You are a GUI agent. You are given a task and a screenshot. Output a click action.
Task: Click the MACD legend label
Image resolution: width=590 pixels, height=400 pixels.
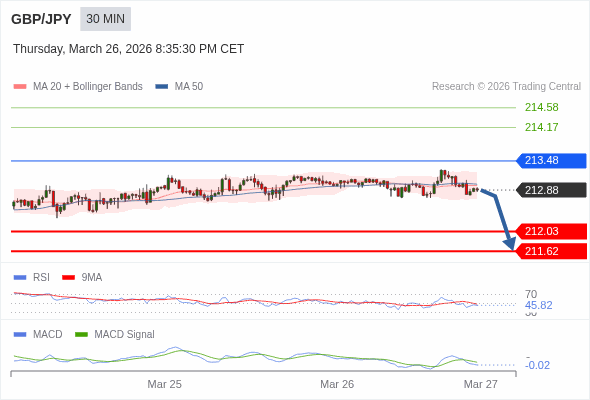coord(47,335)
